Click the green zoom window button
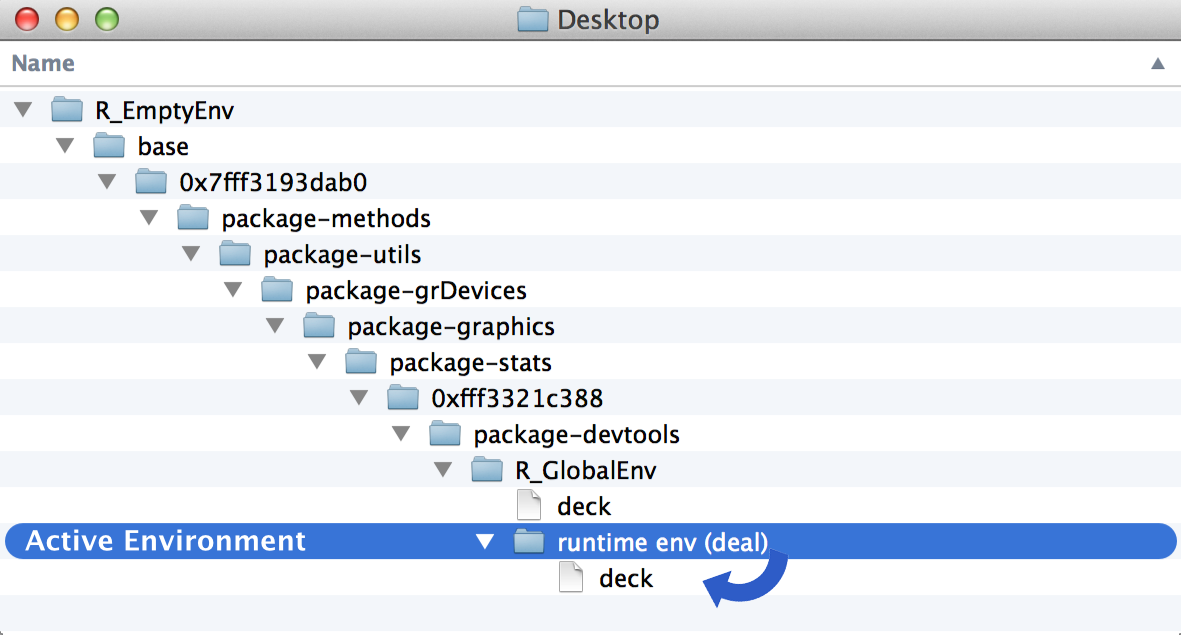Viewport: 1181px width, 635px height. pyautogui.click(x=106, y=19)
